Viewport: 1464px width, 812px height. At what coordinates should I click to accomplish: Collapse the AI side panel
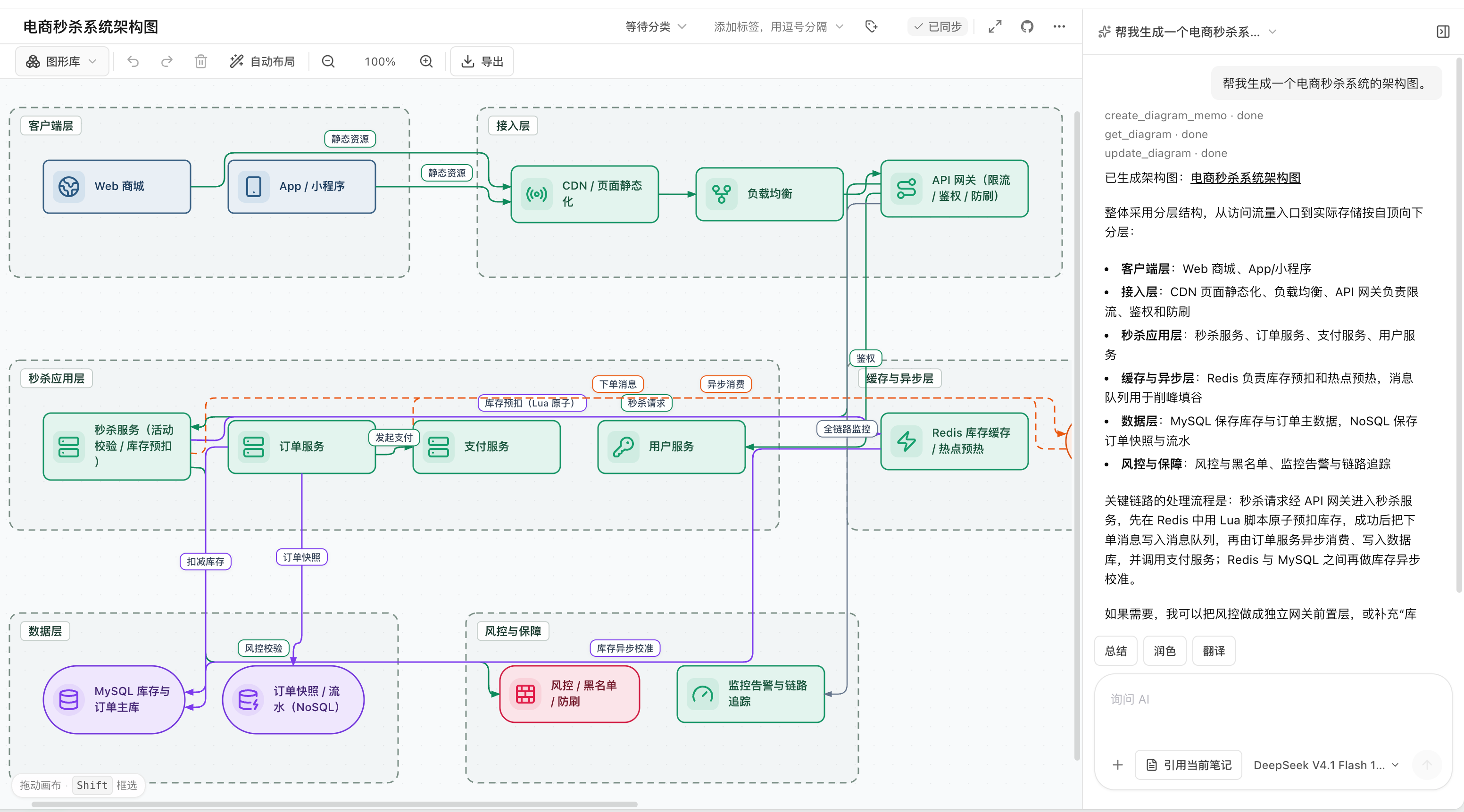click(1443, 32)
